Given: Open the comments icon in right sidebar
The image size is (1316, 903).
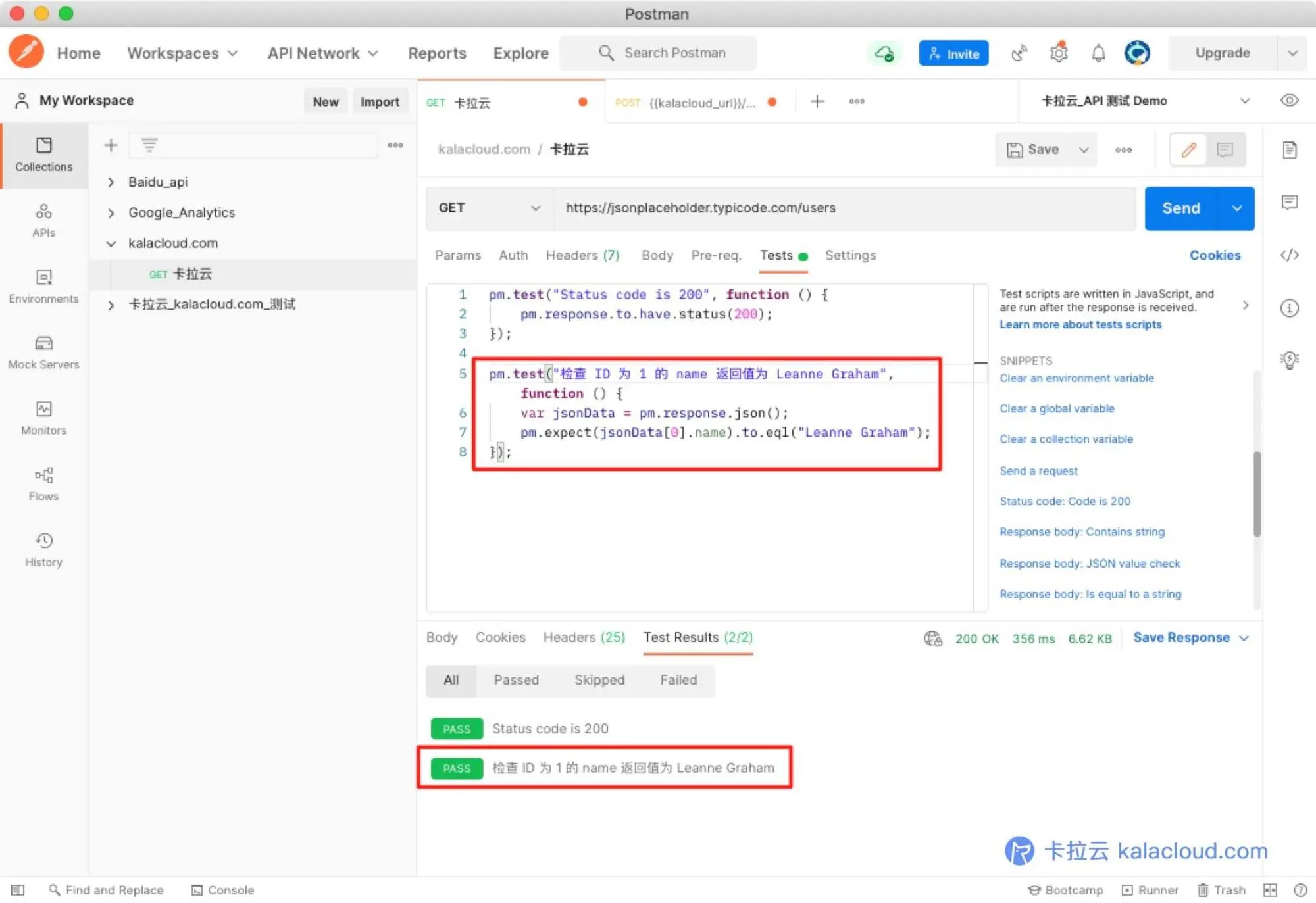Looking at the screenshot, I should tap(1290, 203).
